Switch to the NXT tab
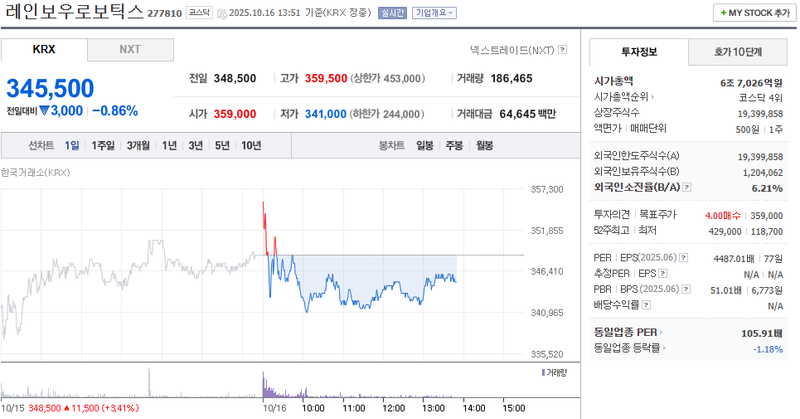This screenshot has width=800, height=419. click(130, 49)
